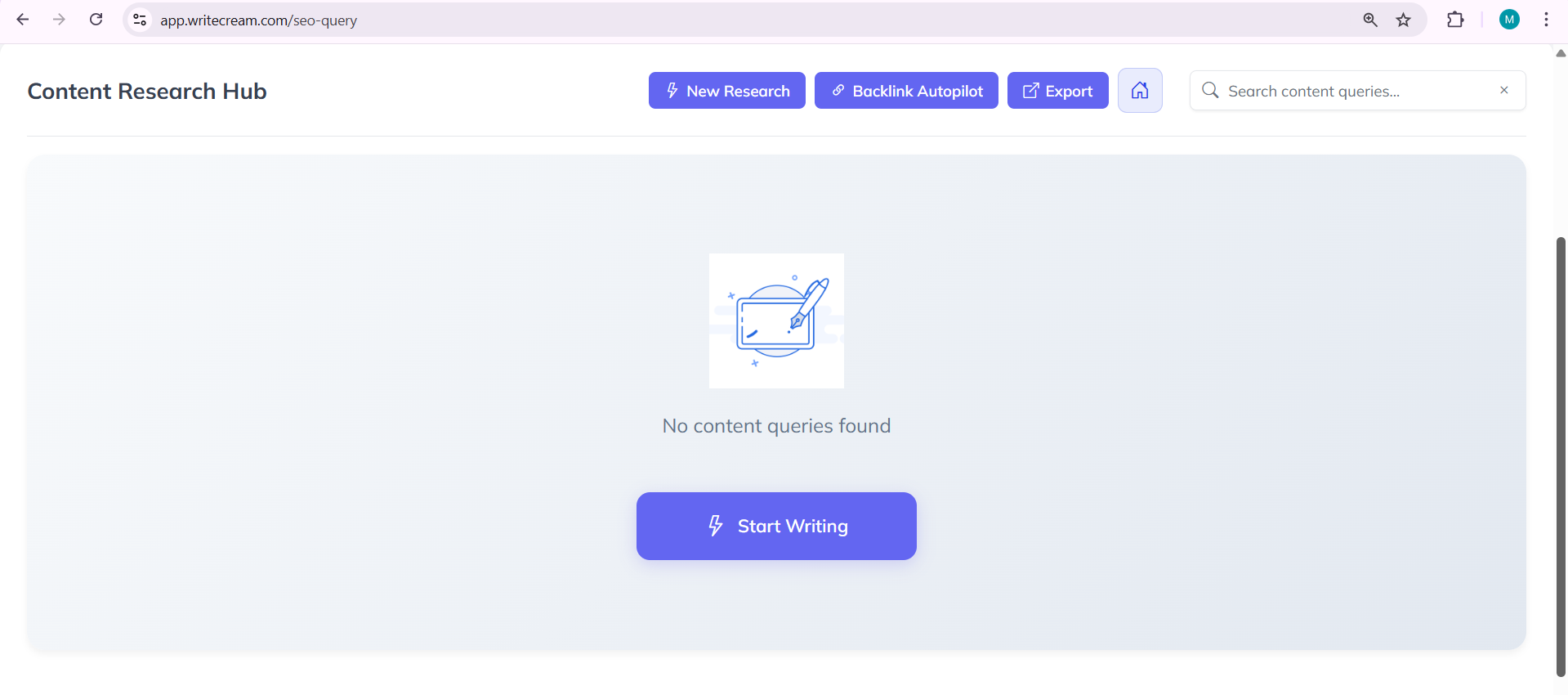
Task: Open the M profile avatar
Action: pyautogui.click(x=1509, y=20)
